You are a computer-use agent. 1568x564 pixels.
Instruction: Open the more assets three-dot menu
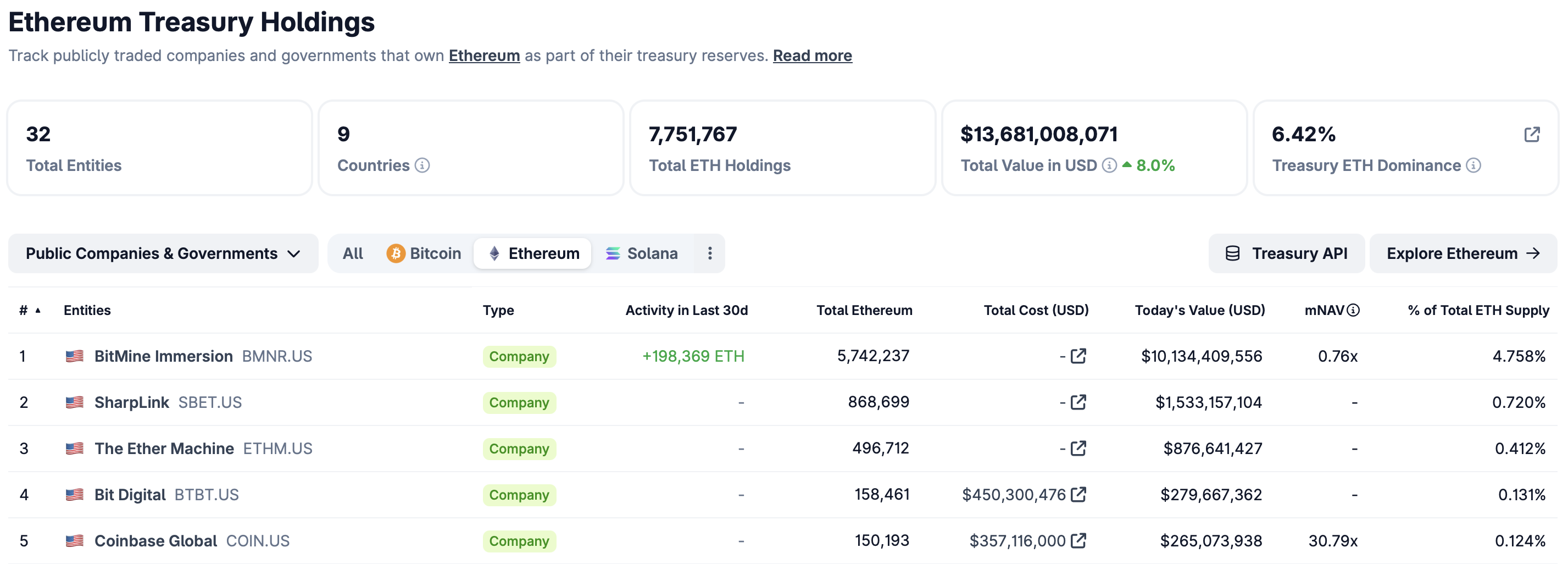(709, 253)
